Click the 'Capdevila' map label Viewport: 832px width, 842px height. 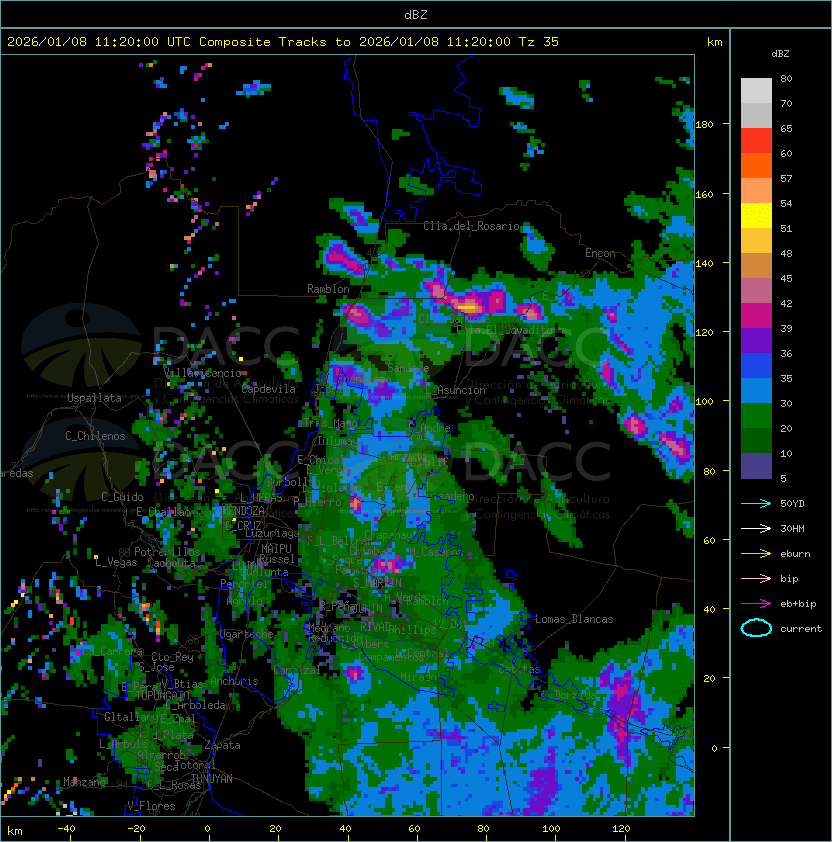[x=268, y=389]
